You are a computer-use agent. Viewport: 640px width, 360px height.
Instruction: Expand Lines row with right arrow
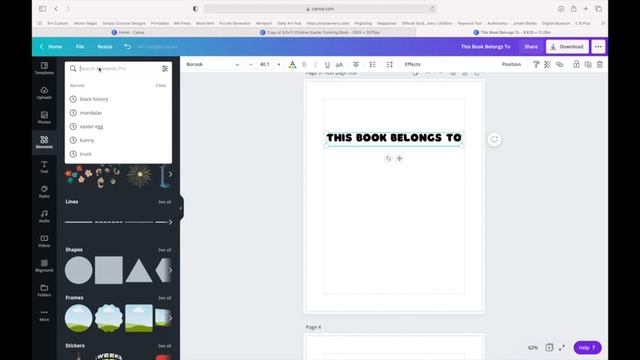[x=170, y=222]
